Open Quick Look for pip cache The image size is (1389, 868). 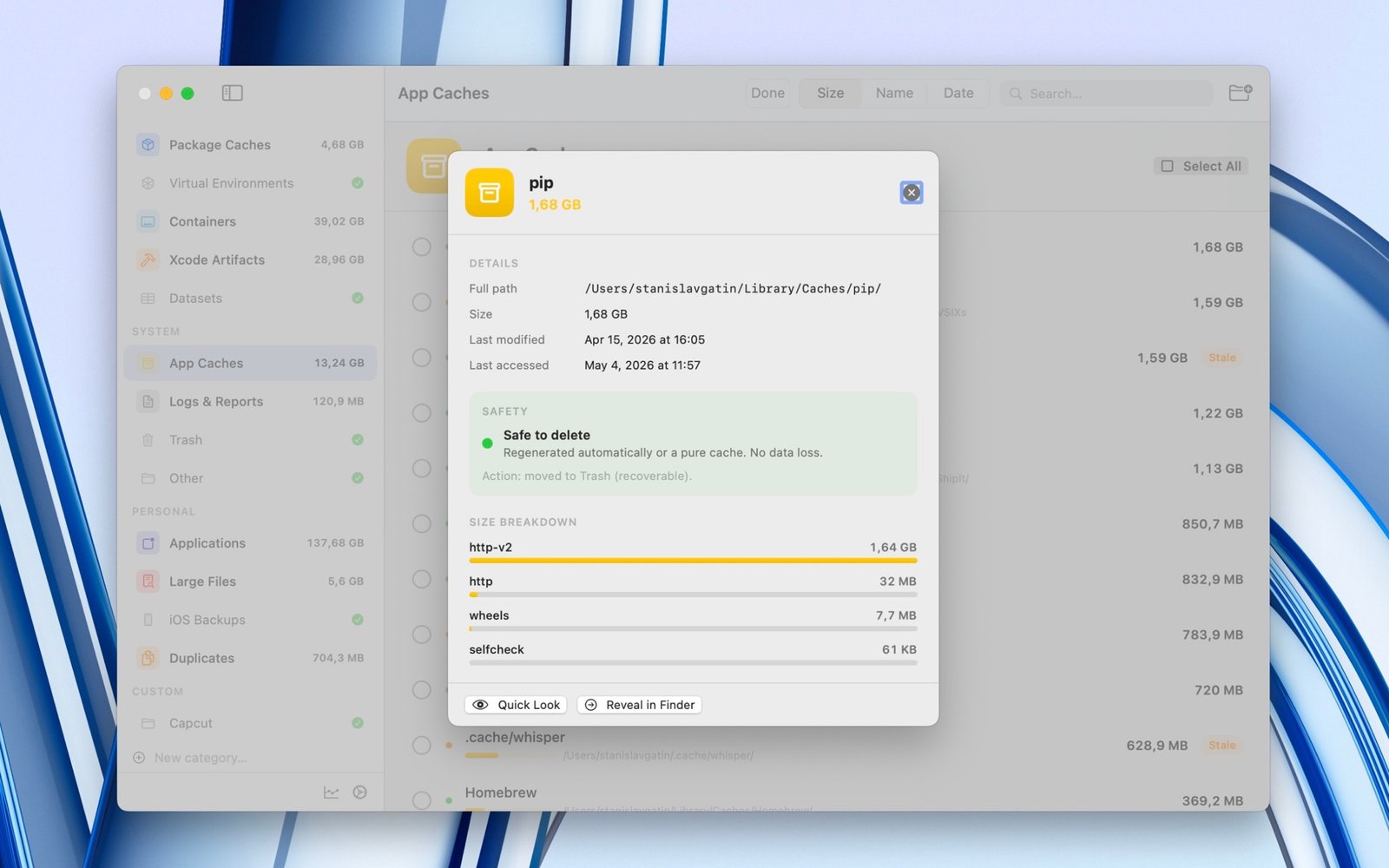pos(517,705)
